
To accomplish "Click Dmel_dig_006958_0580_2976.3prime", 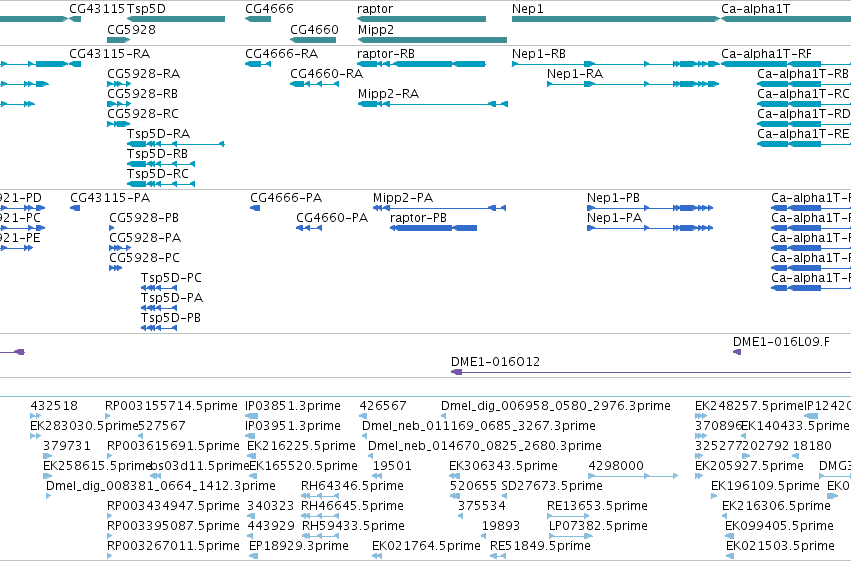I will (x=556, y=406).
